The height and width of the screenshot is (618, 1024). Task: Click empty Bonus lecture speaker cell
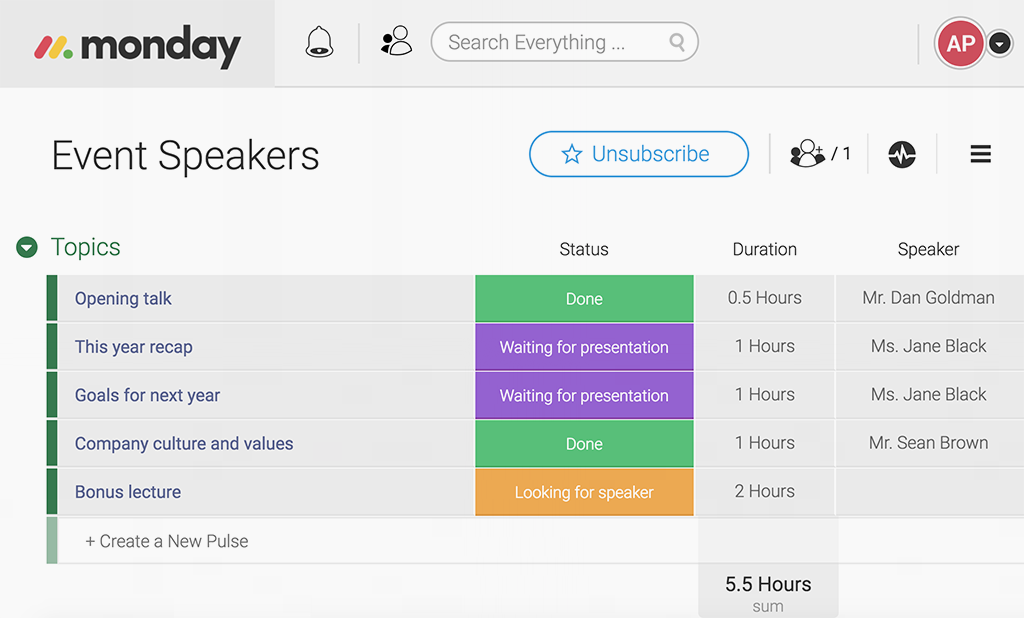tap(930, 492)
